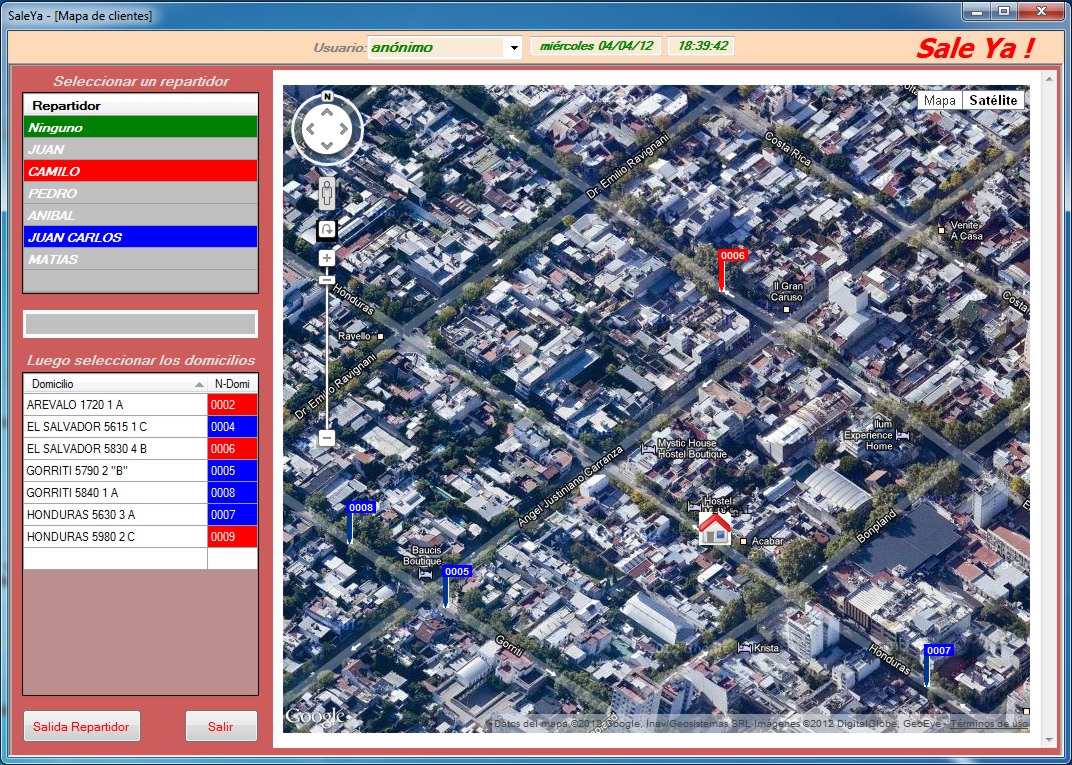Image resolution: width=1072 pixels, height=765 pixels.
Task: Click the blue 0005 map marker
Action: pos(457,572)
